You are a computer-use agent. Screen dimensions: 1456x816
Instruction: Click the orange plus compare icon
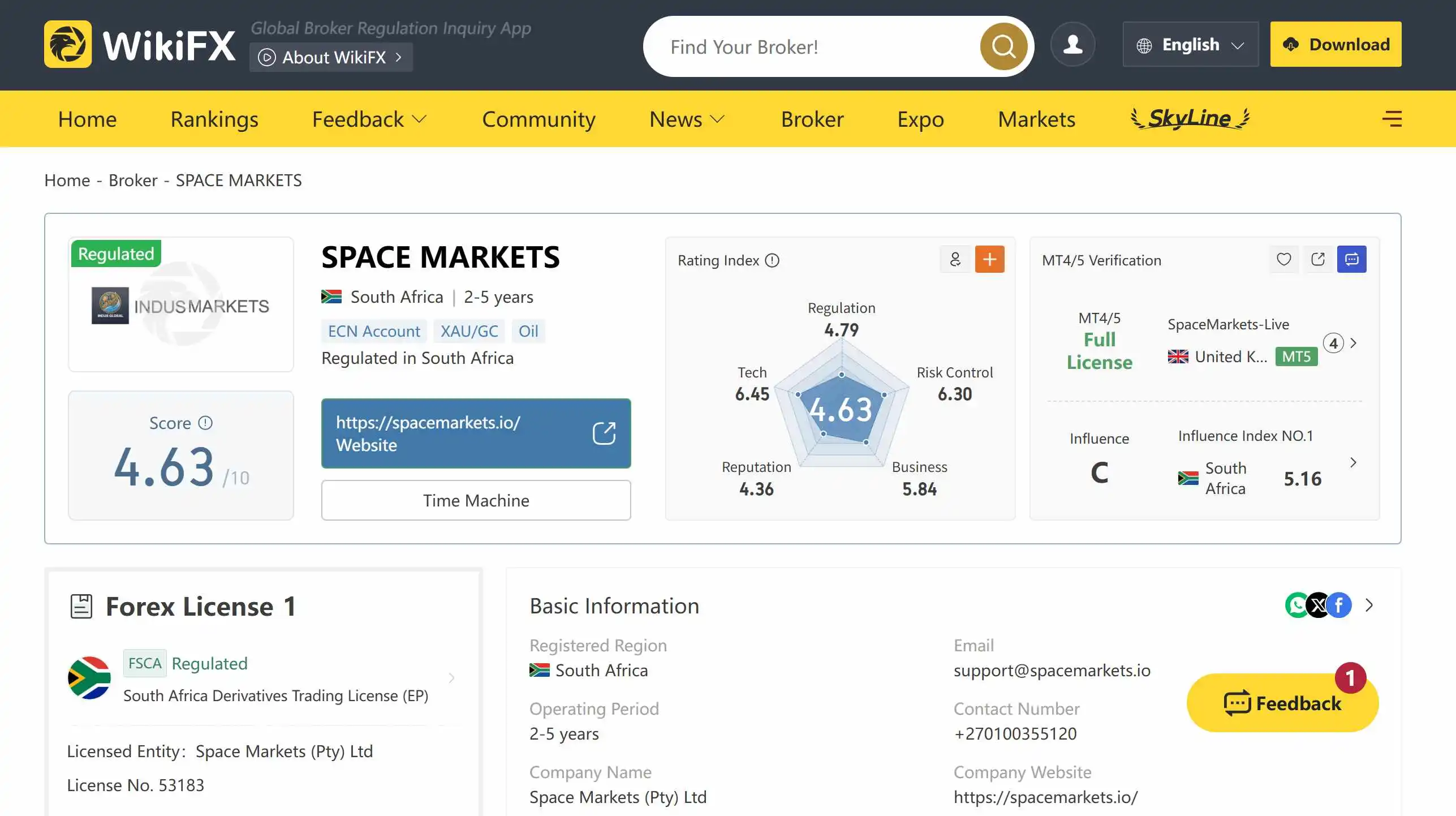pos(989,259)
